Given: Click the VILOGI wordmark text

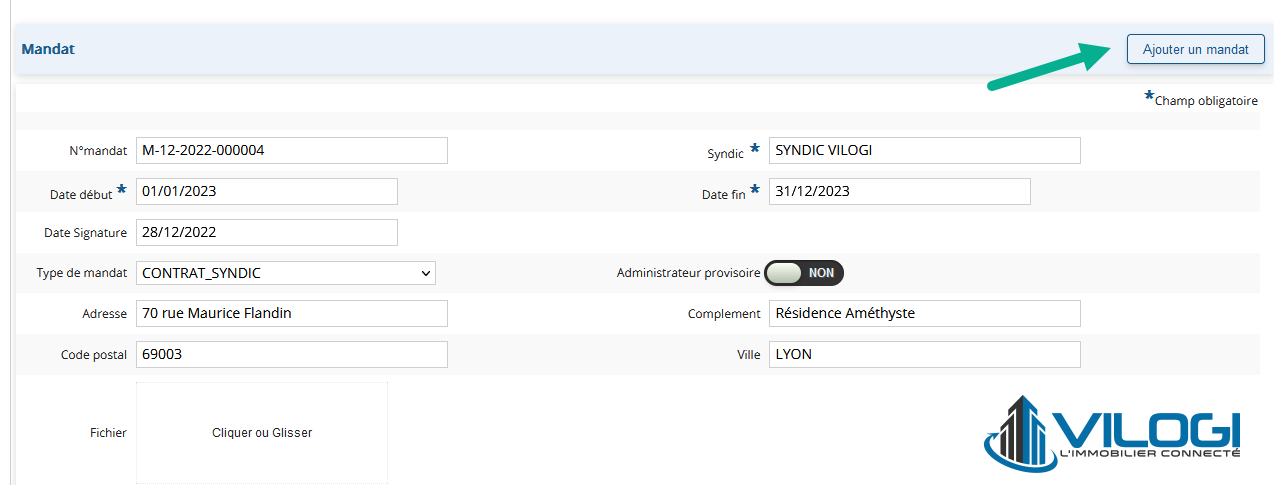Looking at the screenshot, I should [1147, 428].
